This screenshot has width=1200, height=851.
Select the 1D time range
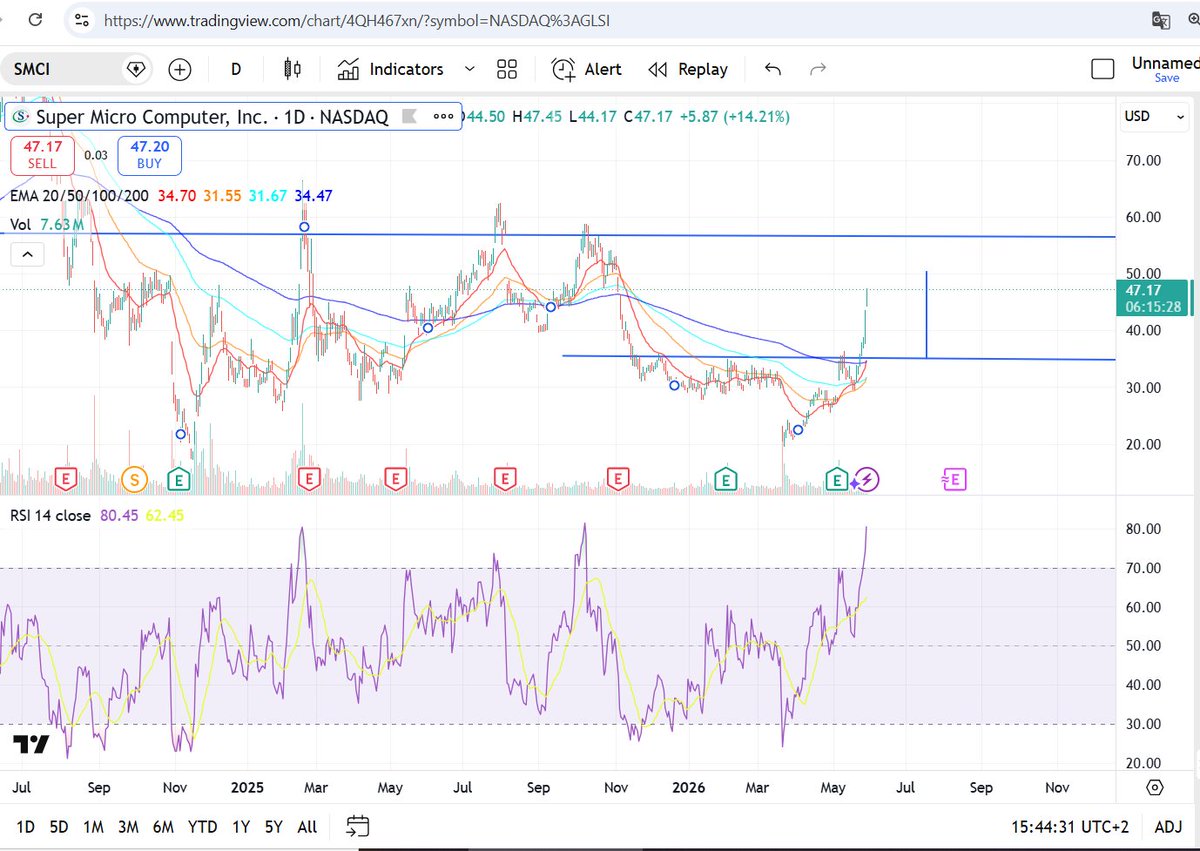pos(26,827)
